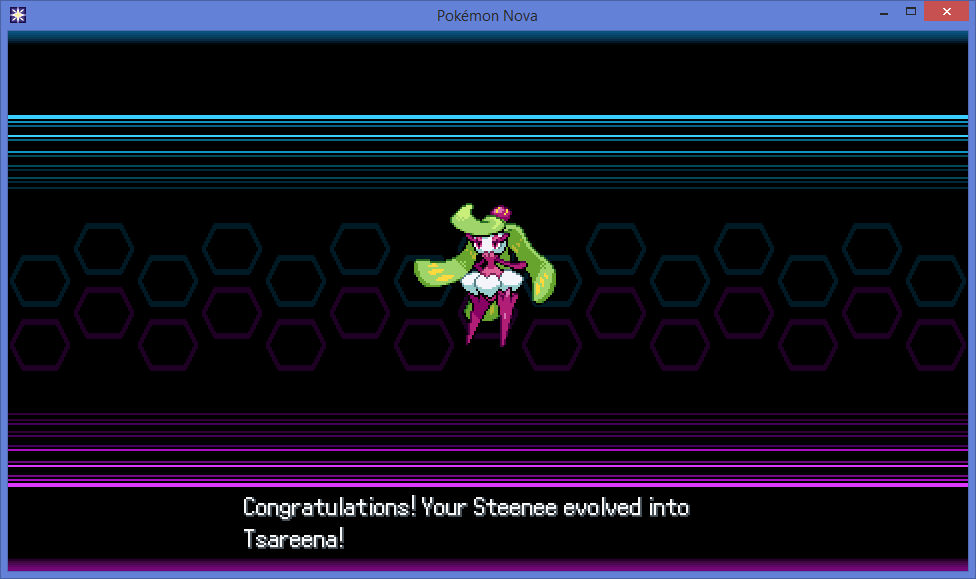976x579 pixels.
Task: Click the Pokémon Nova window title
Action: [x=487, y=16]
